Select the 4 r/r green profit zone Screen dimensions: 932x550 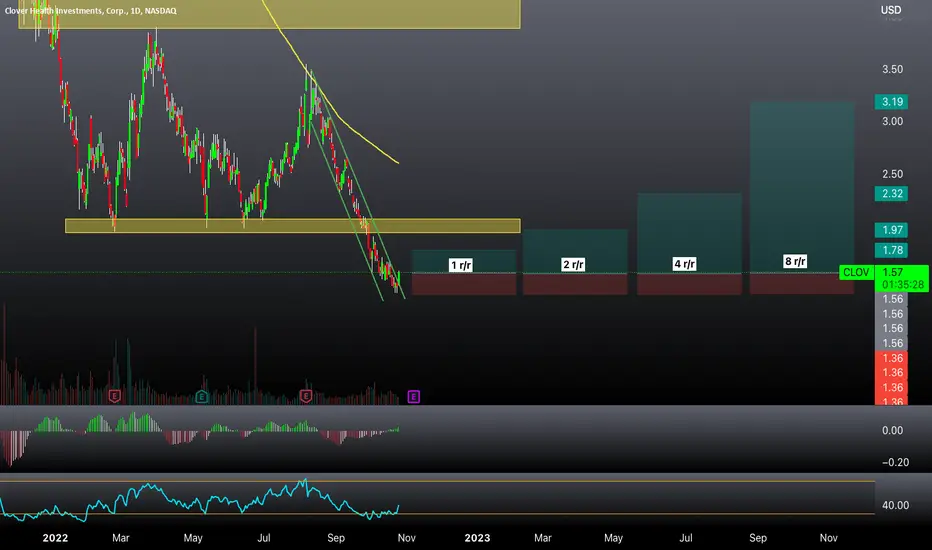689,233
